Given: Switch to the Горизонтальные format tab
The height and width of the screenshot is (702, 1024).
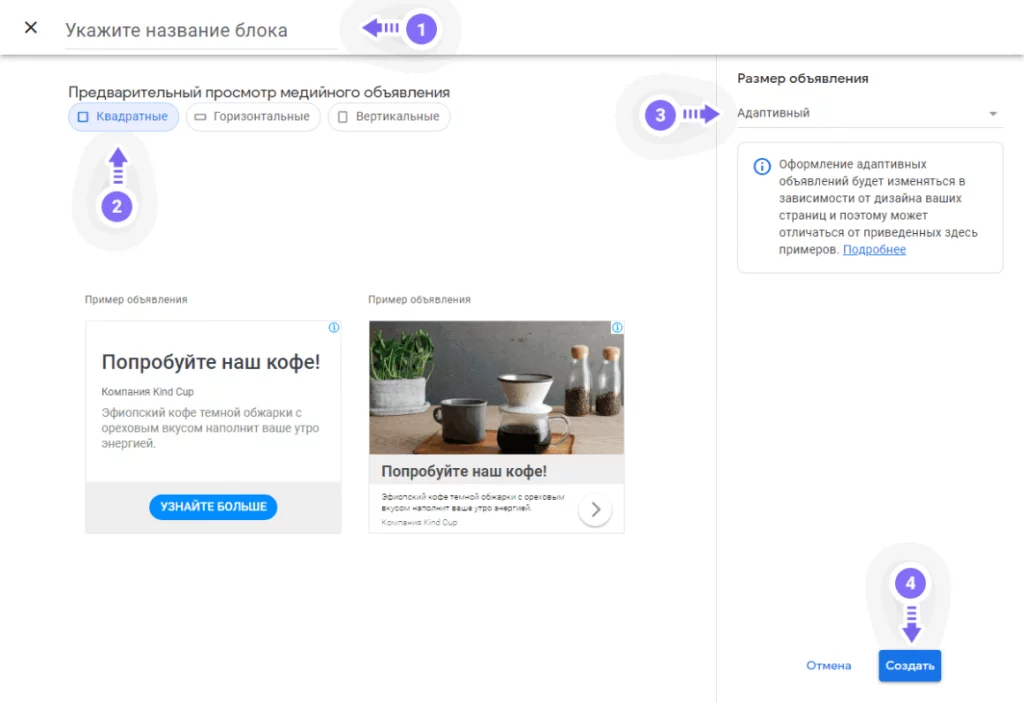Looking at the screenshot, I should tap(252, 116).
